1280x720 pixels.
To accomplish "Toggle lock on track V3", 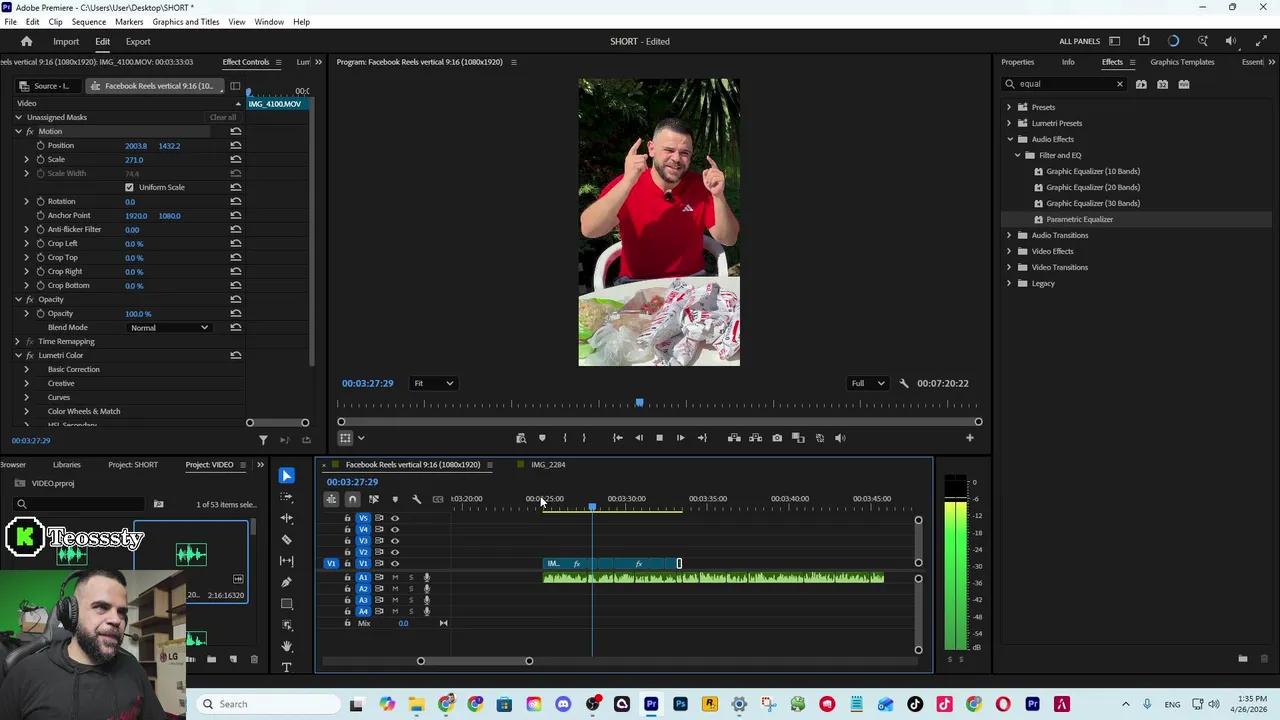I will (x=348, y=540).
